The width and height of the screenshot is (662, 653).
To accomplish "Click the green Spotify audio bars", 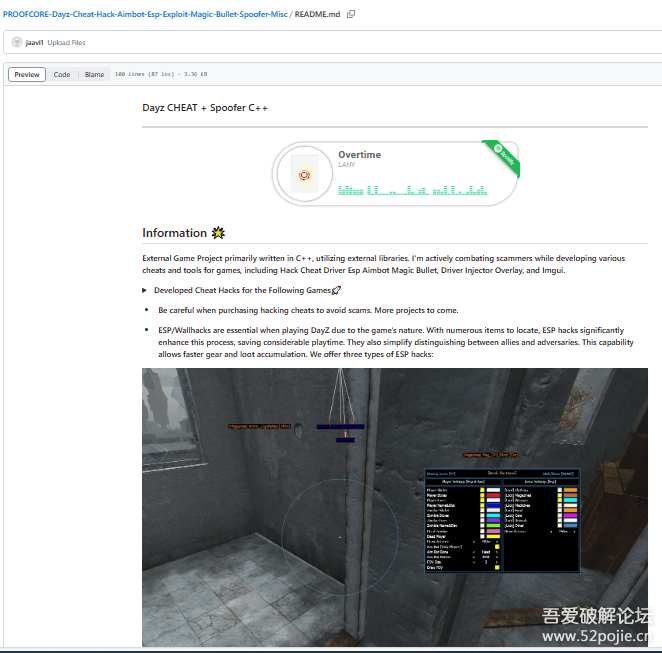I will [412, 190].
